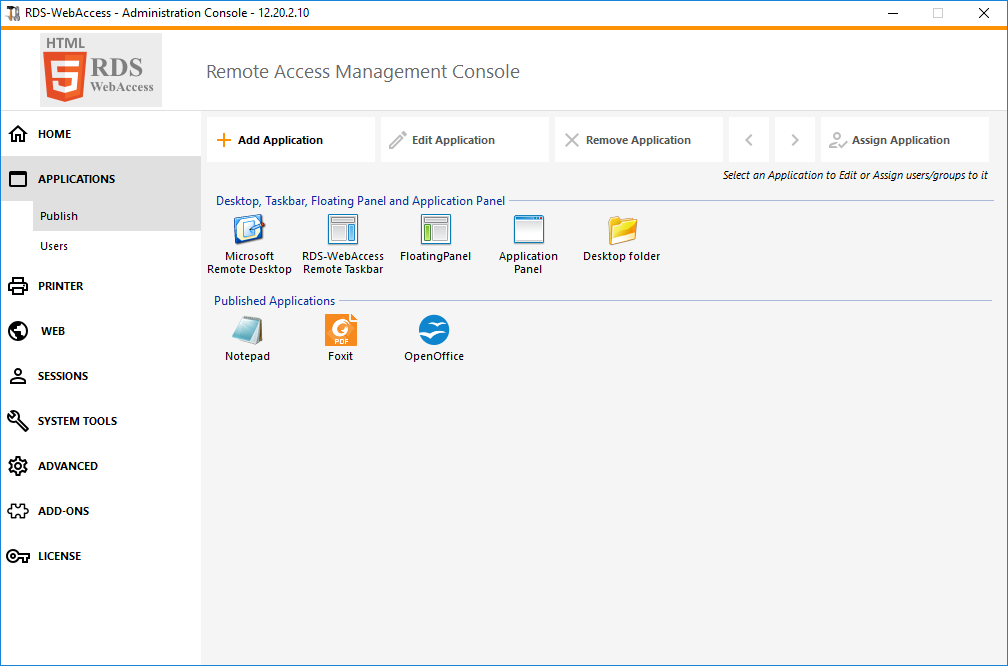Screen dimensions: 1008x666
Task: Go to SESSIONS section label
Action: point(63,376)
